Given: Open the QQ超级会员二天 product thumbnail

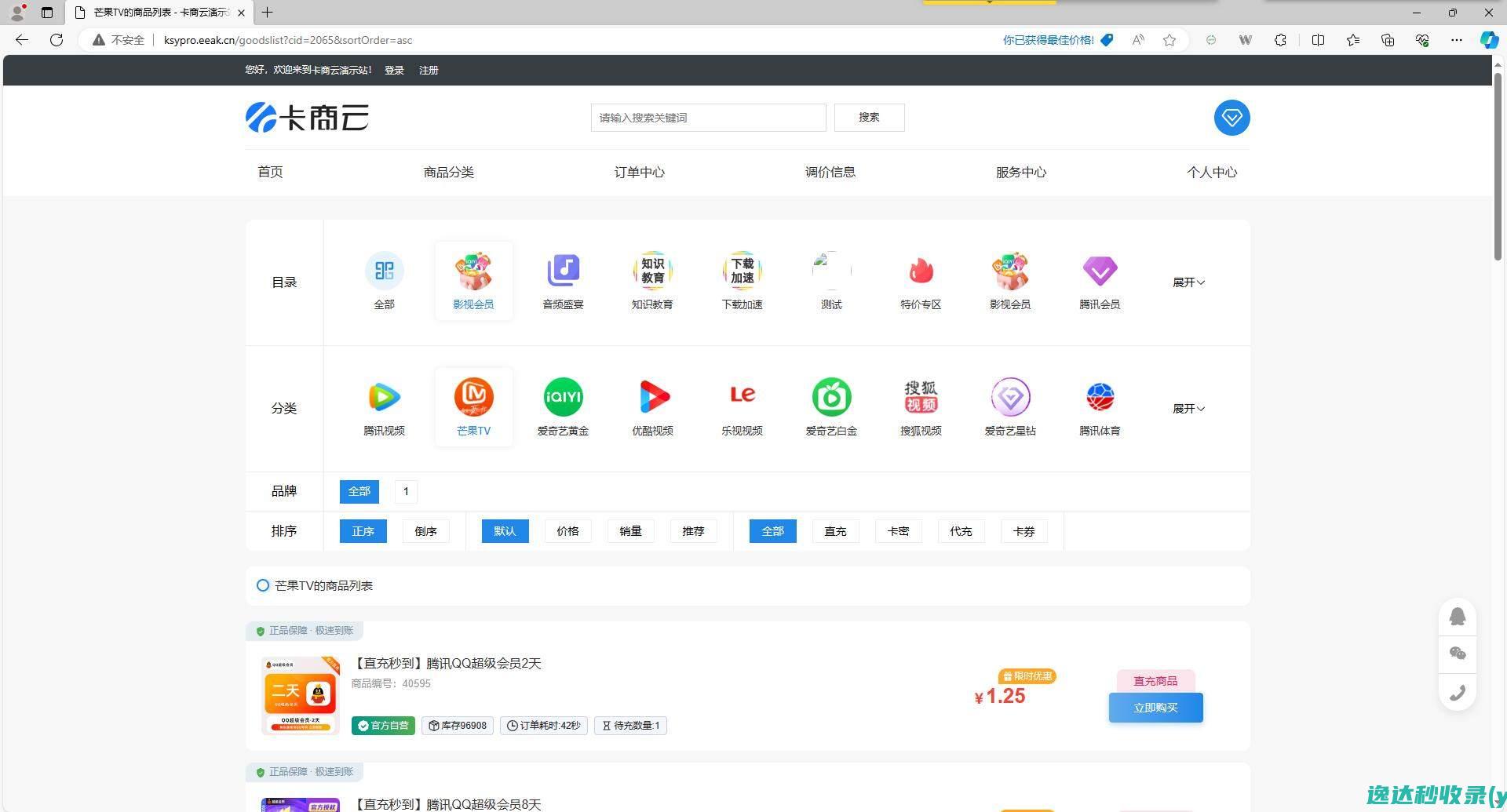Looking at the screenshot, I should pyautogui.click(x=300, y=695).
